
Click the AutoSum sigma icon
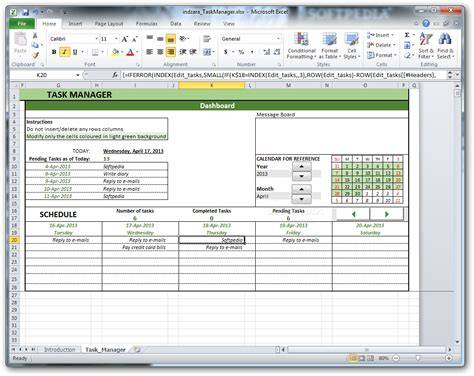tap(407, 35)
